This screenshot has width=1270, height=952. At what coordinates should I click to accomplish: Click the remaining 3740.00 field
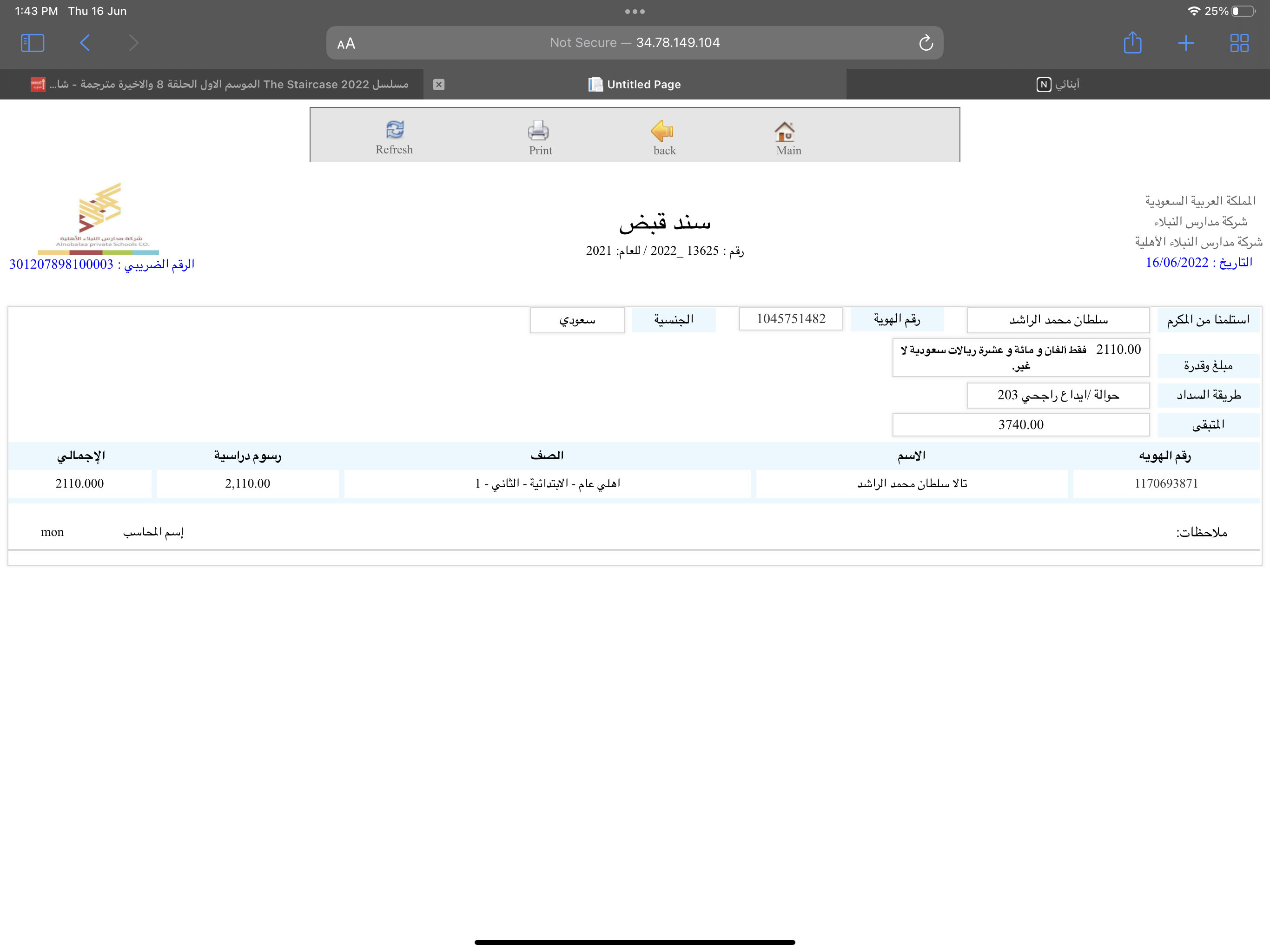click(x=1021, y=424)
